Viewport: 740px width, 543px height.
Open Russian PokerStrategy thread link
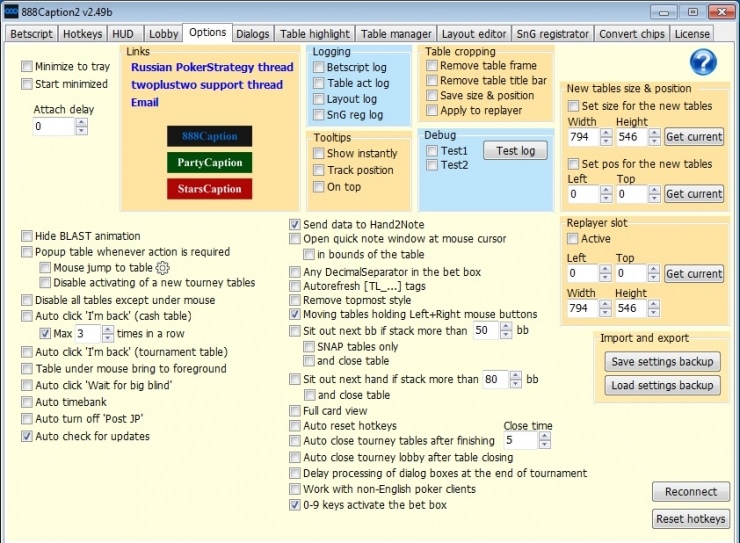pos(212,67)
